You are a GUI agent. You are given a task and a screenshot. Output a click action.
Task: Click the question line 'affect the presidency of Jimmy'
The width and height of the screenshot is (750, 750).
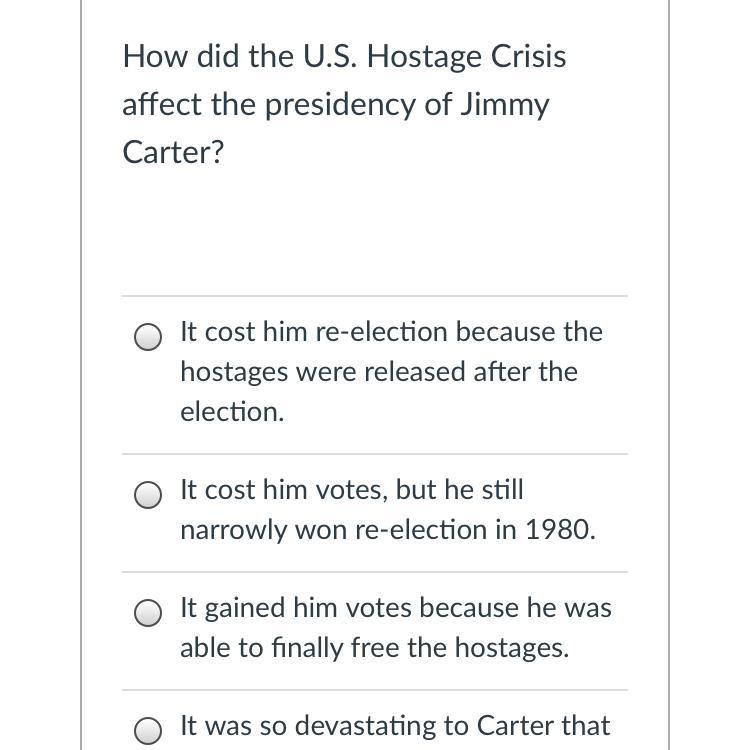[x=335, y=104]
